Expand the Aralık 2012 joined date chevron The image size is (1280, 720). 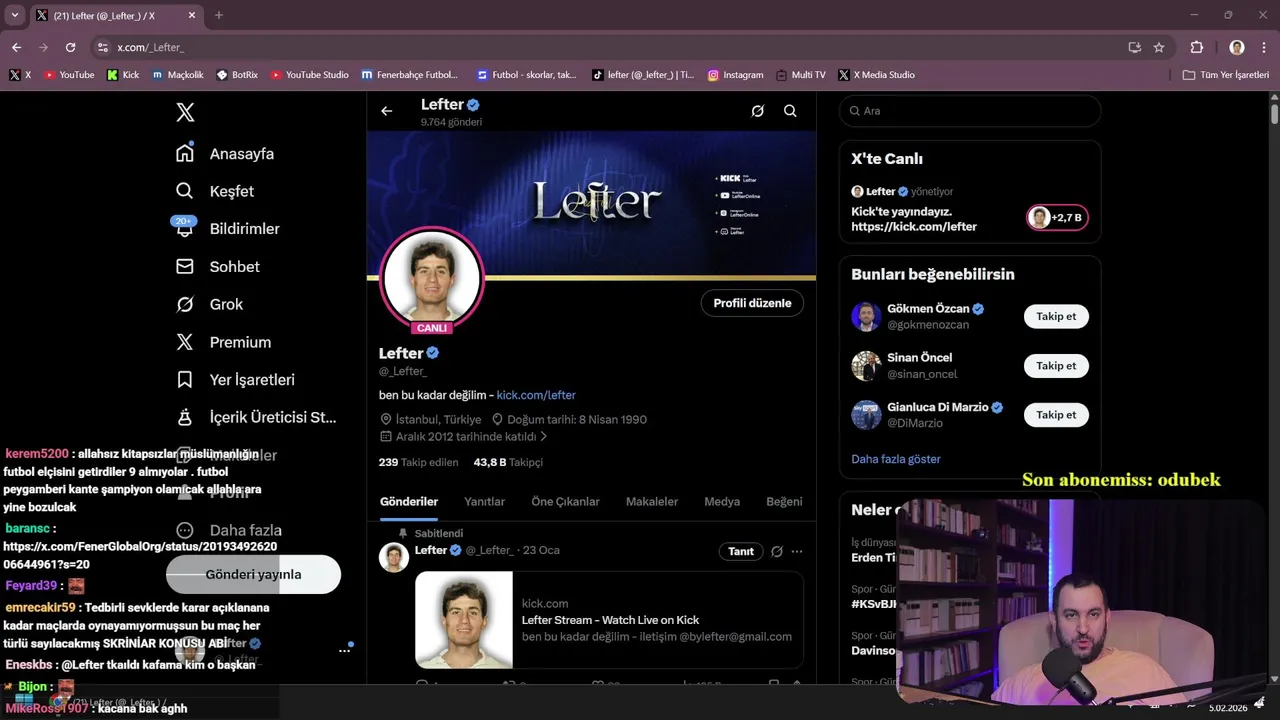(544, 437)
